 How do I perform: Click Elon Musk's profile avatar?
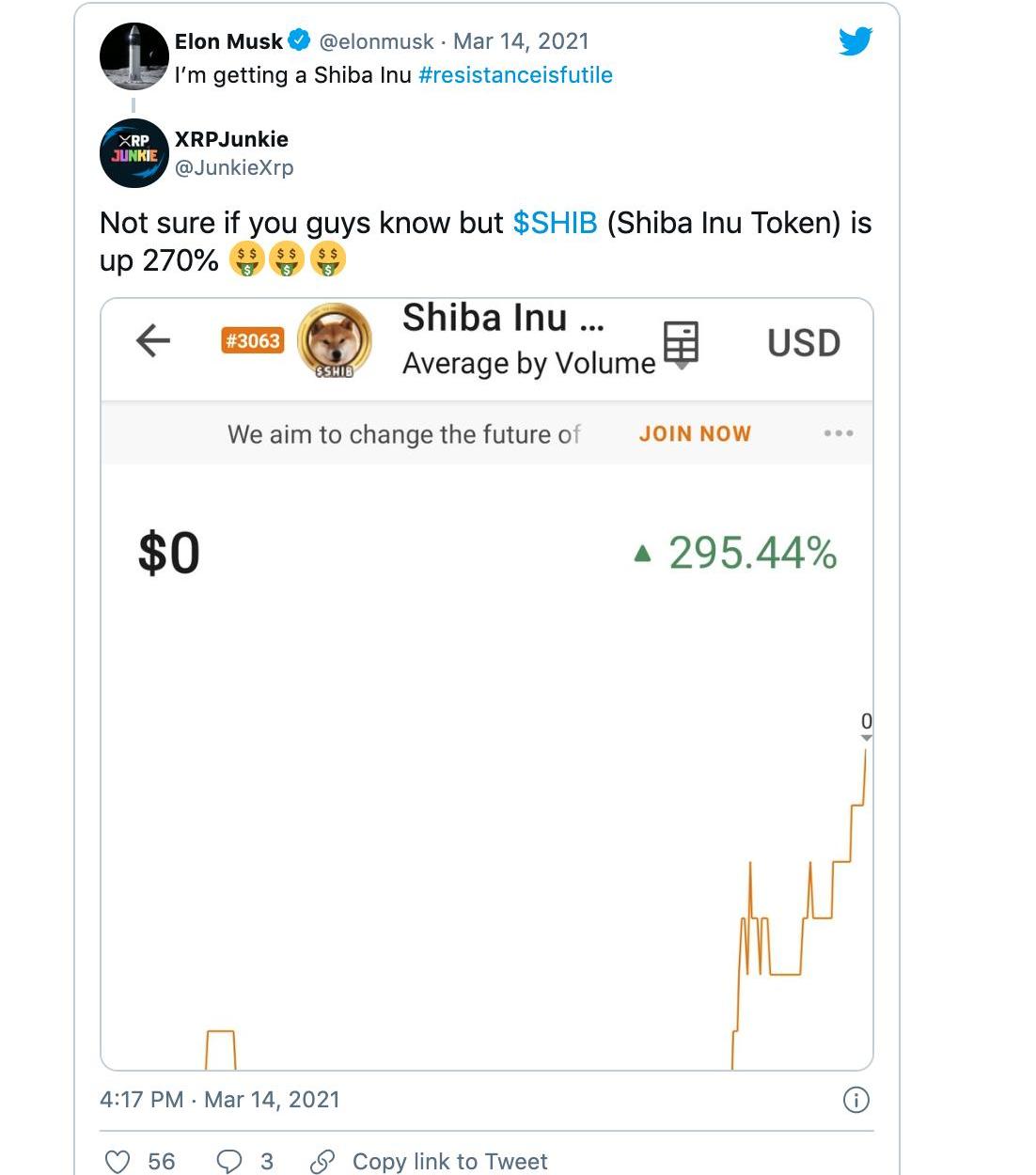point(133,55)
